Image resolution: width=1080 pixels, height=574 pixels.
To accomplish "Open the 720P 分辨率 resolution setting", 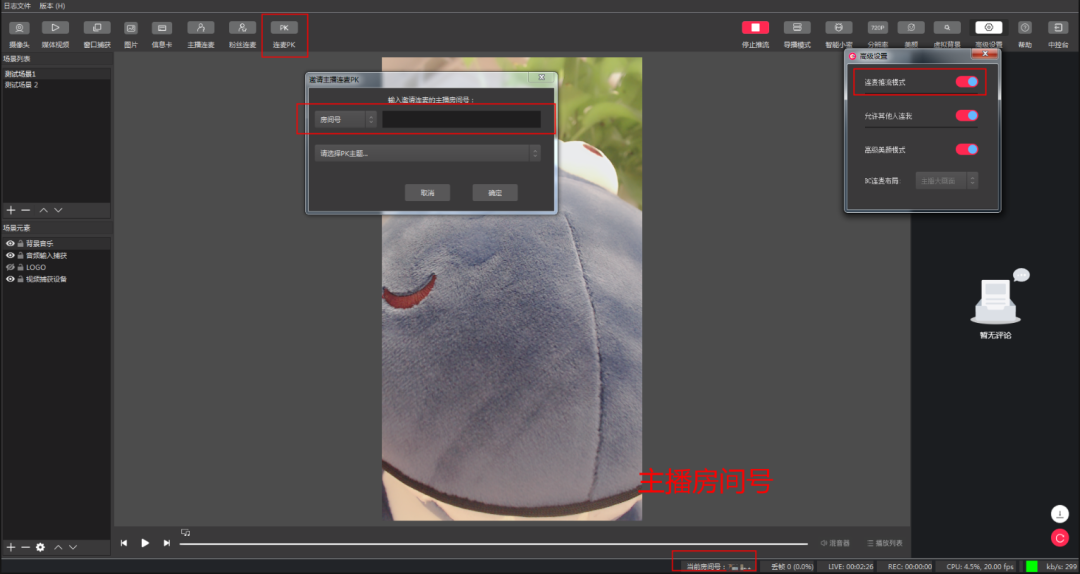I will coord(878,28).
